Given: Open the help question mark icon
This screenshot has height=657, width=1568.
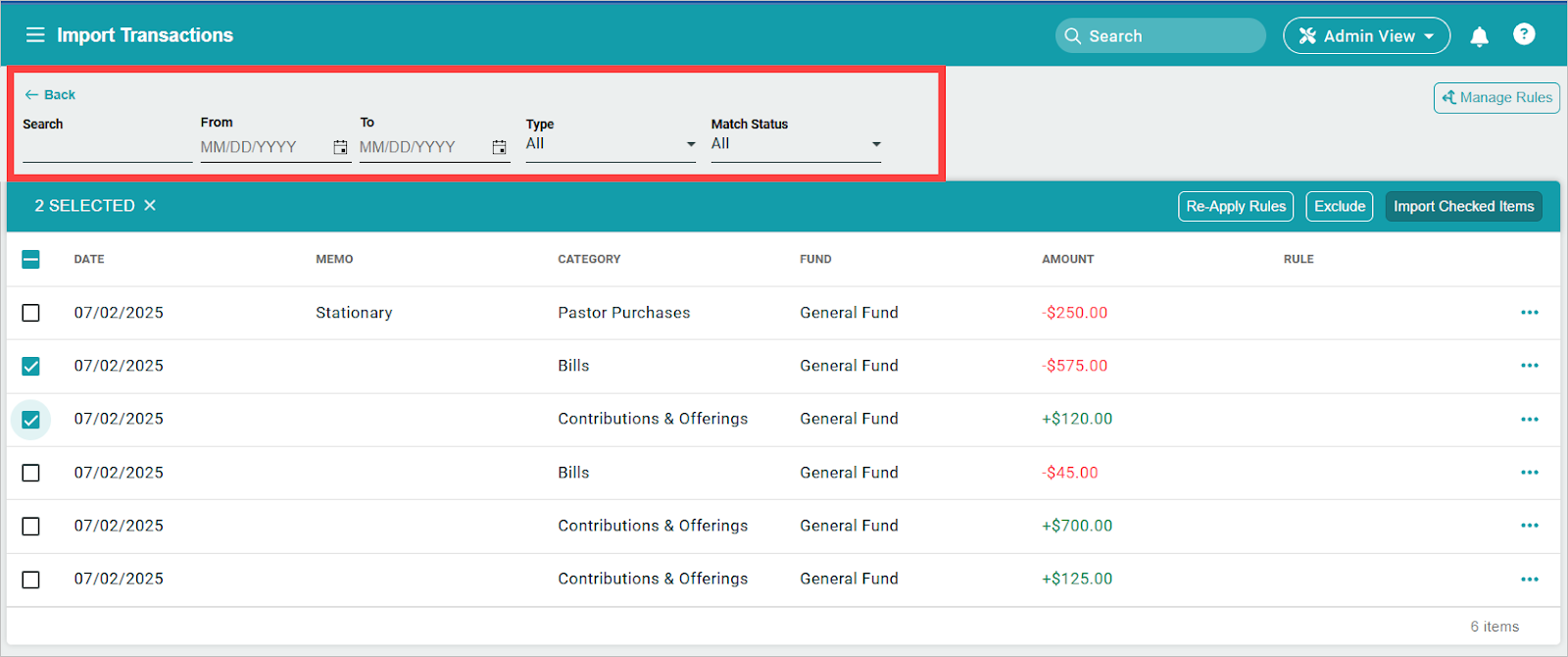Looking at the screenshot, I should point(1523,35).
